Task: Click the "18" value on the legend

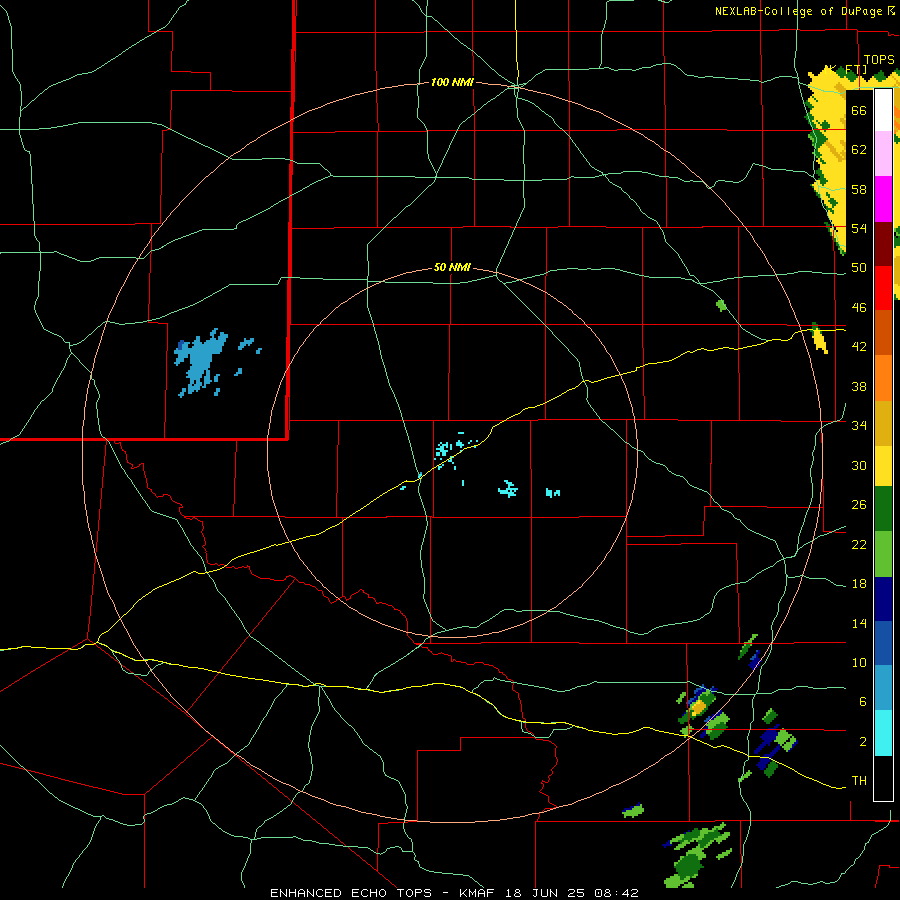Action: (x=859, y=584)
